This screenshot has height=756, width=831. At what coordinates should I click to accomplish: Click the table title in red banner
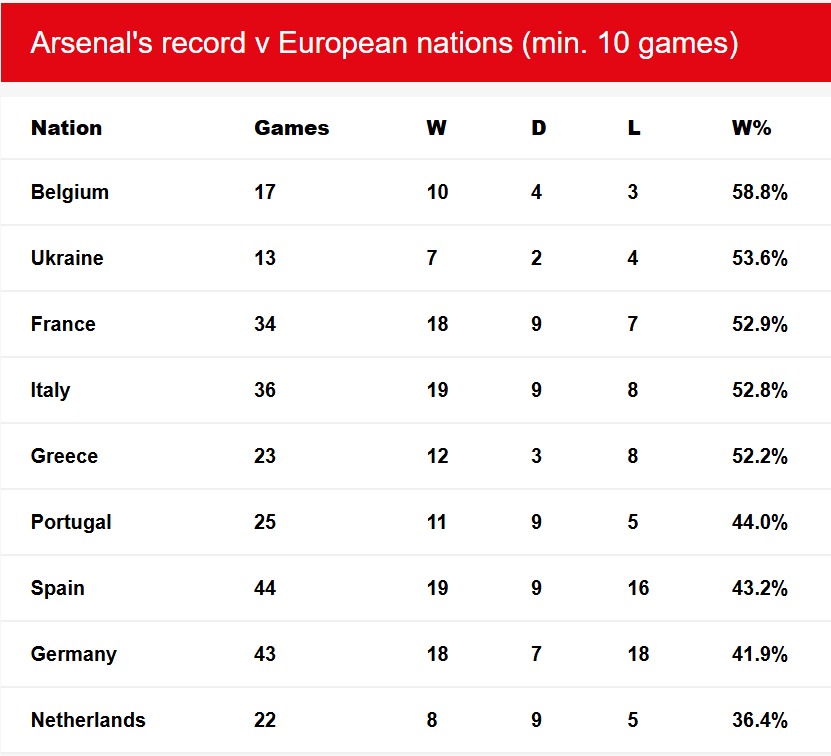[384, 44]
